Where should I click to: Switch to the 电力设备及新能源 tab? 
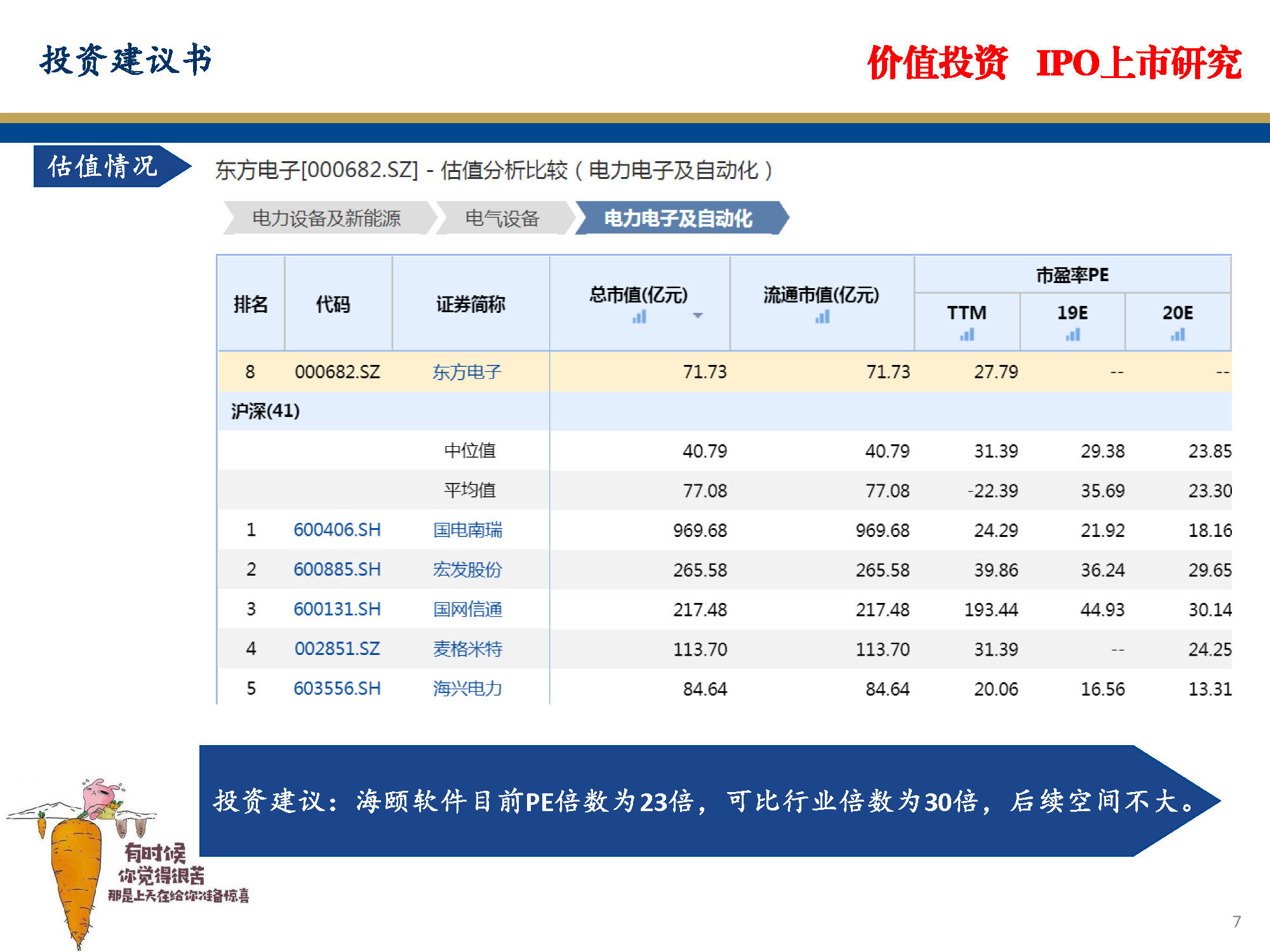328,218
